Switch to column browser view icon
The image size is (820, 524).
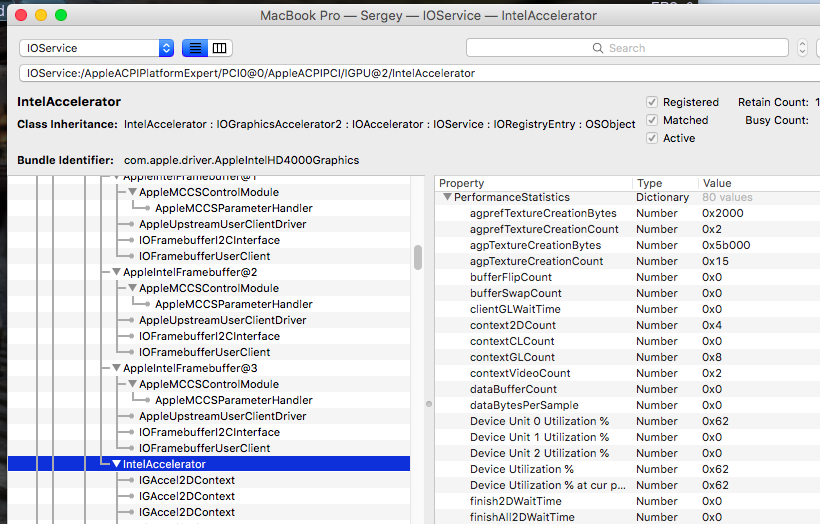[220, 48]
